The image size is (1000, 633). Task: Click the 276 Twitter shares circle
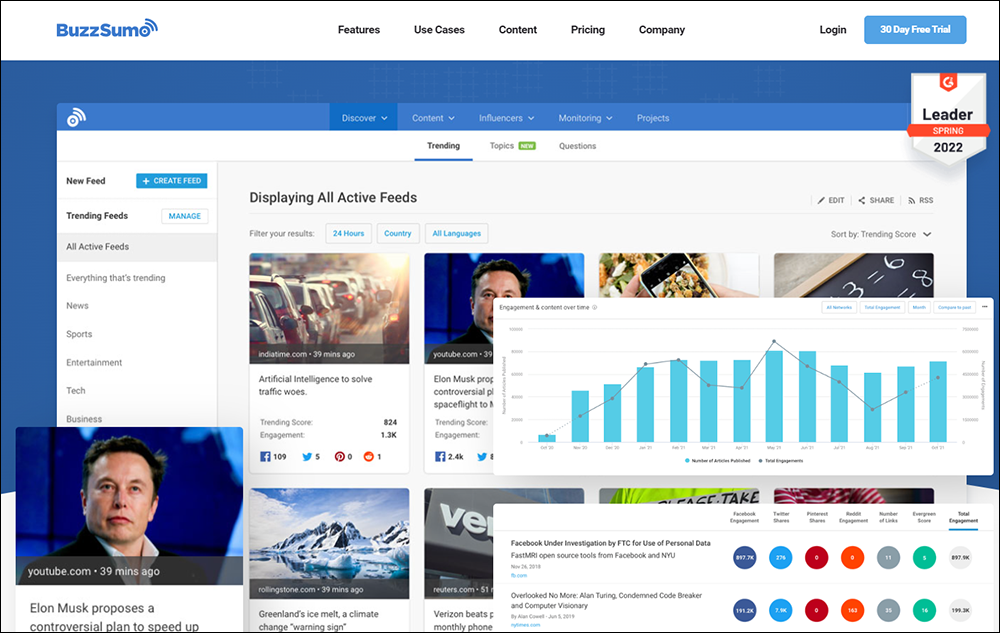(x=781, y=557)
